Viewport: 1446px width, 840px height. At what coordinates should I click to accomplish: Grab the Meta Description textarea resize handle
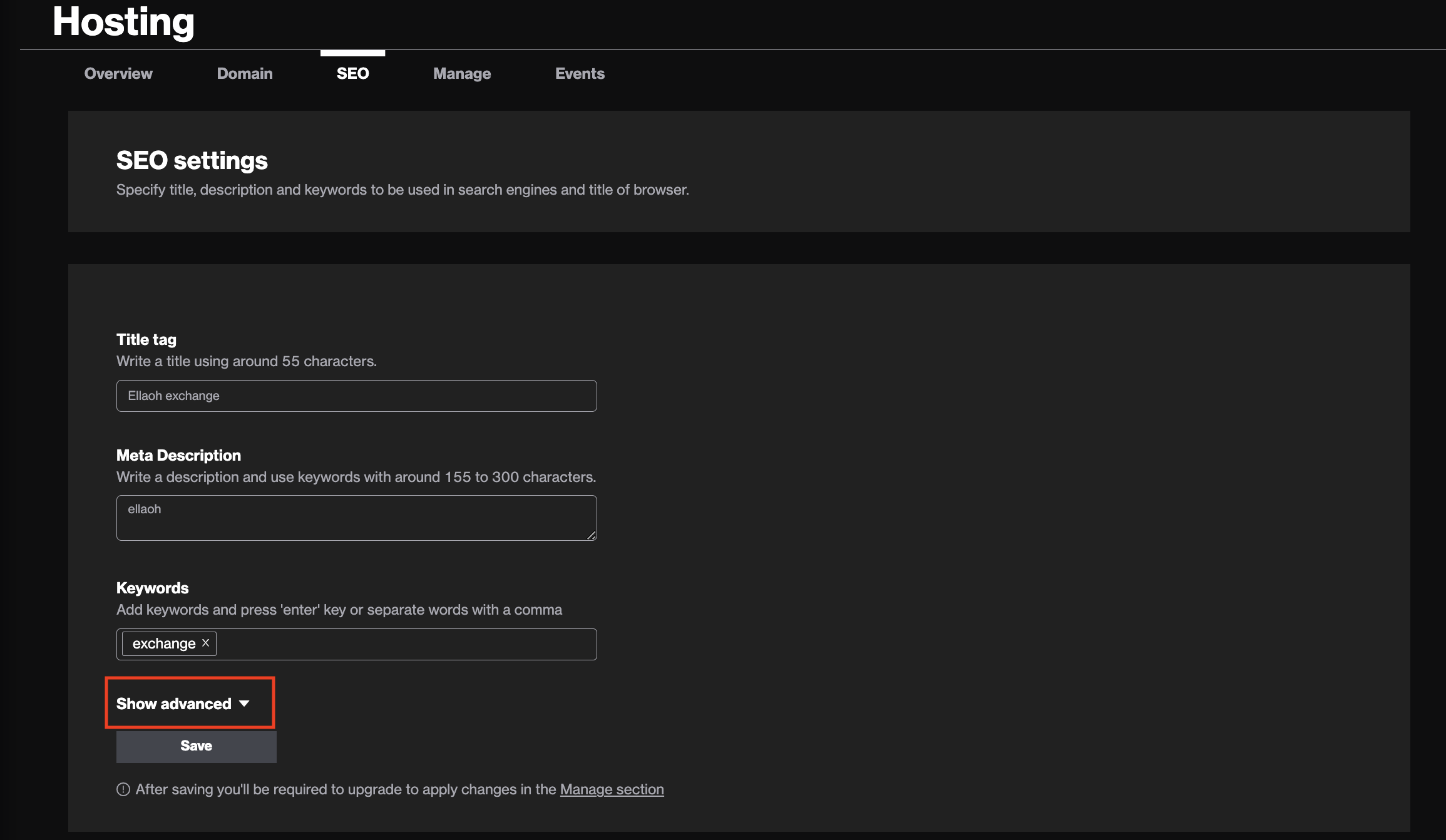(591, 535)
